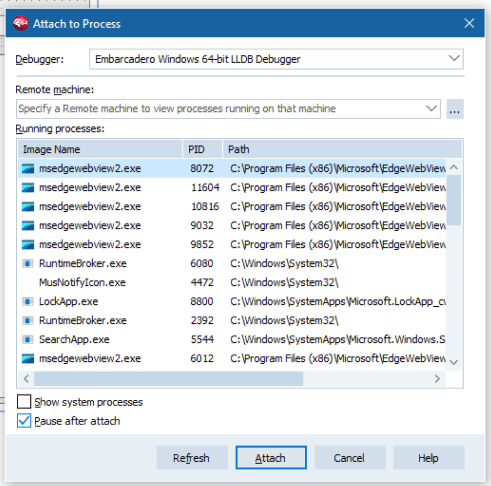Click process list scroll up arrow
Image resolution: width=491 pixels, height=486 pixels.
[x=454, y=167]
